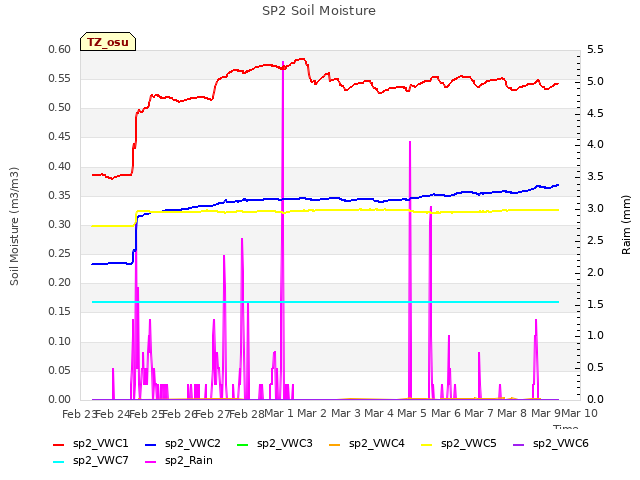
Task: Click the TZ_osu label box
Action: [x=108, y=42]
